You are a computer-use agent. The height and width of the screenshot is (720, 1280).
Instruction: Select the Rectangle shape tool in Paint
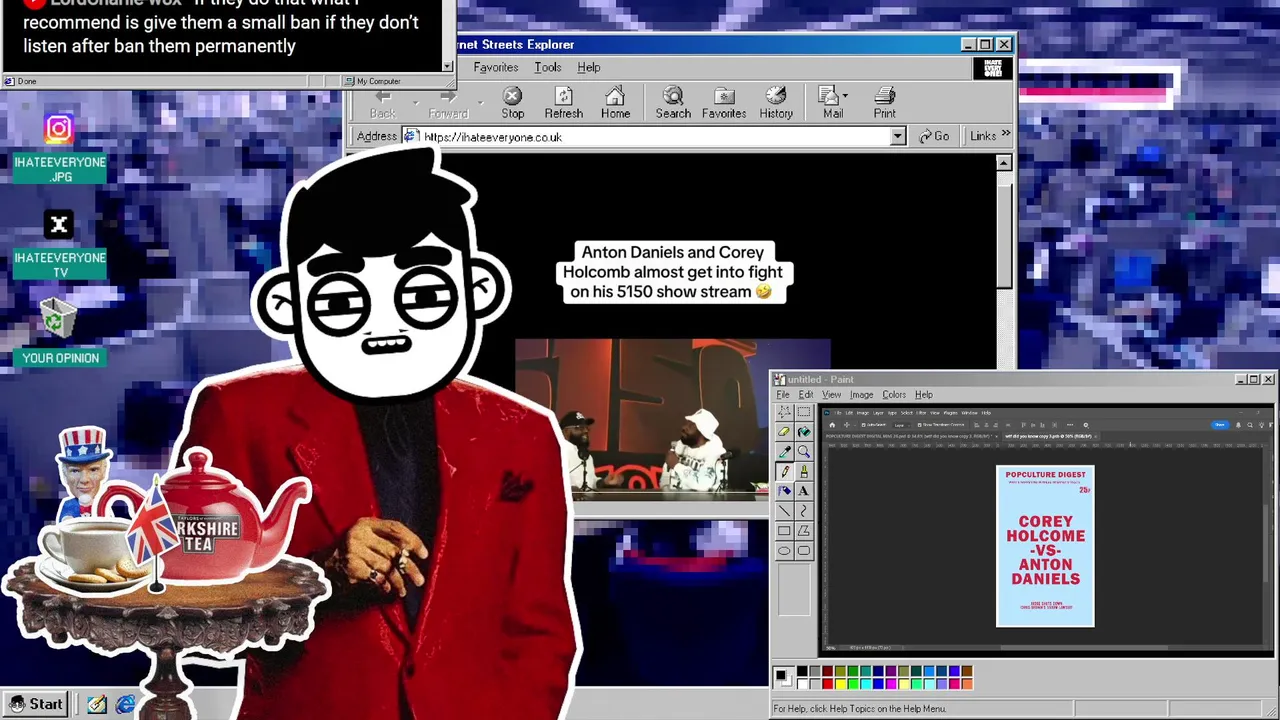[785, 530]
